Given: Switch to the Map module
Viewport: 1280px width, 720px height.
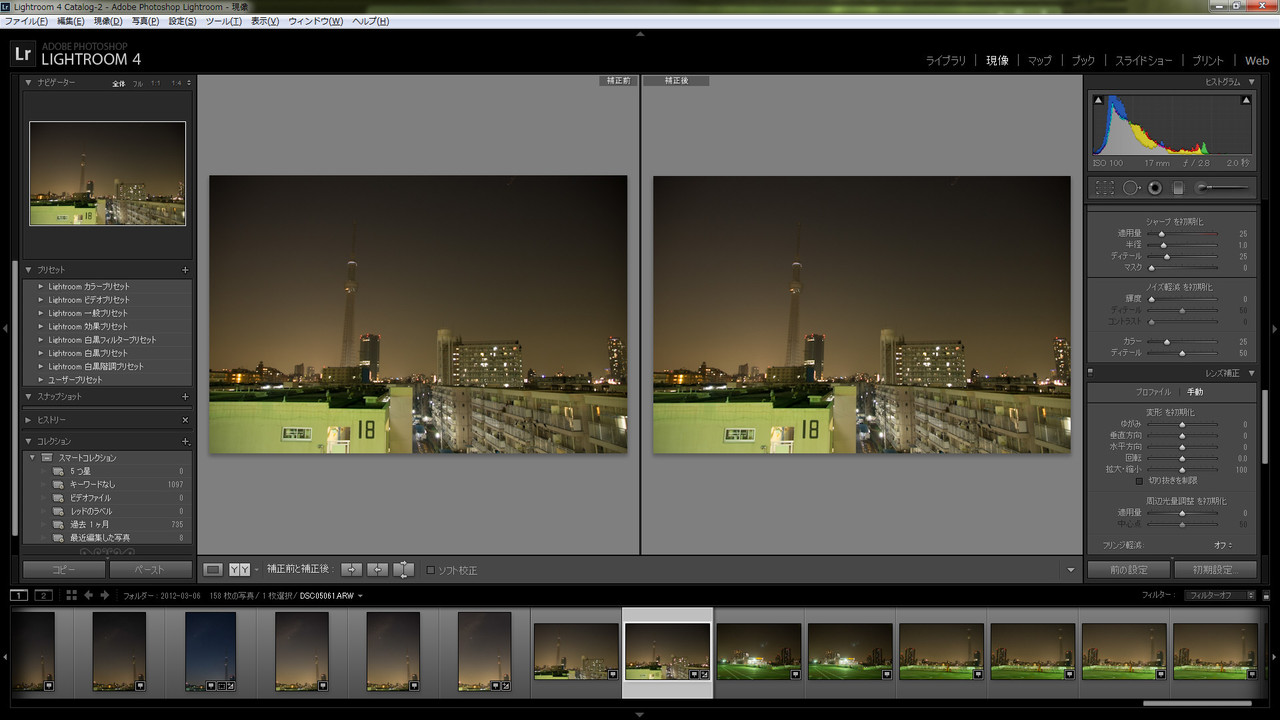Looking at the screenshot, I should click(x=1040, y=61).
